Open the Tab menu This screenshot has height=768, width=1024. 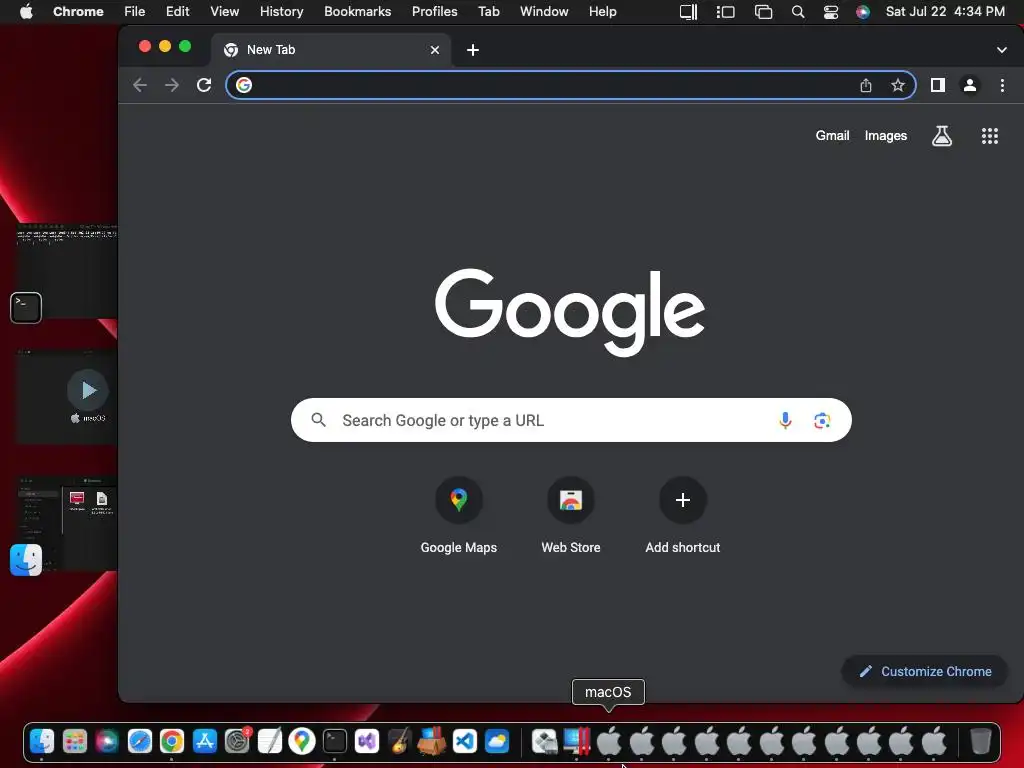488,11
